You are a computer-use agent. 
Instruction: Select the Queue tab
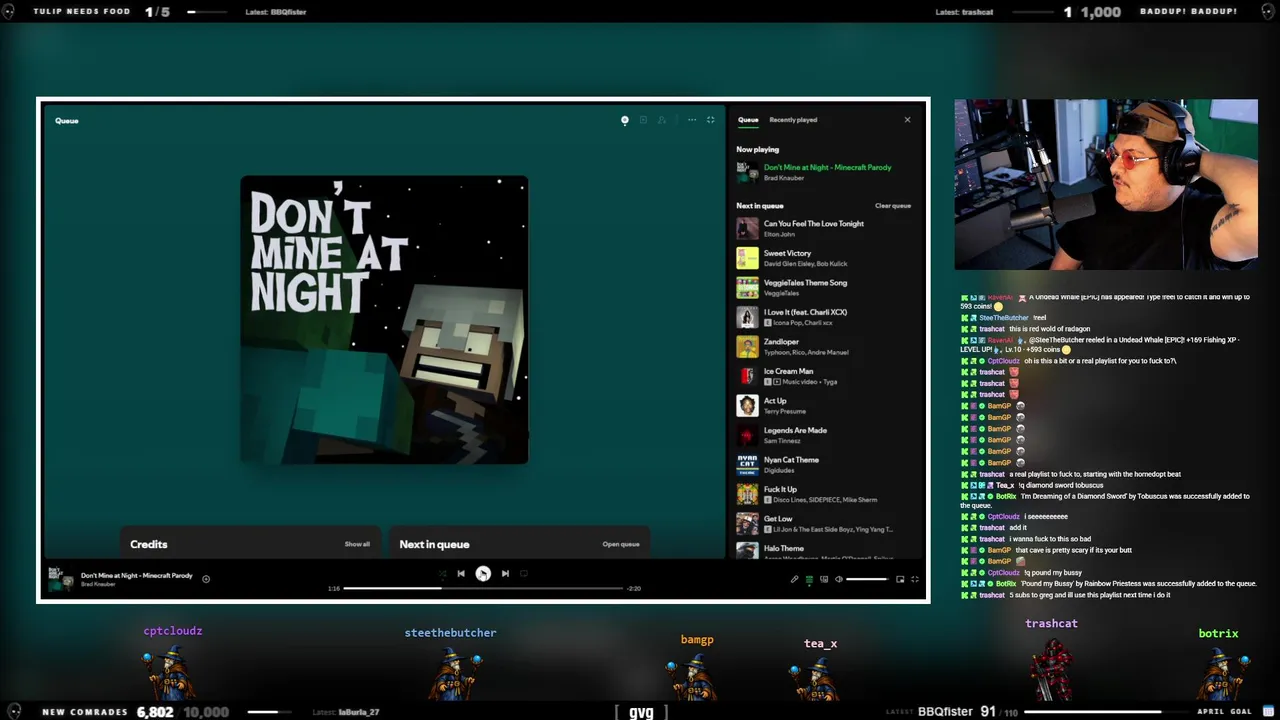[748, 120]
